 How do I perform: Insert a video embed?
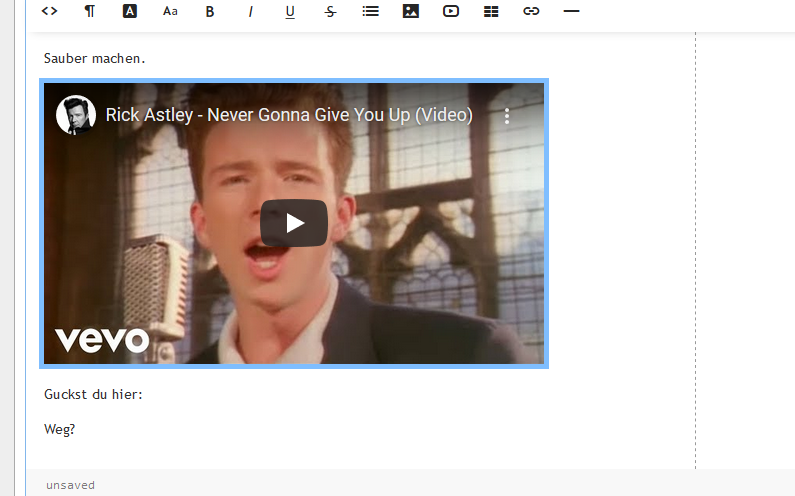(x=451, y=11)
